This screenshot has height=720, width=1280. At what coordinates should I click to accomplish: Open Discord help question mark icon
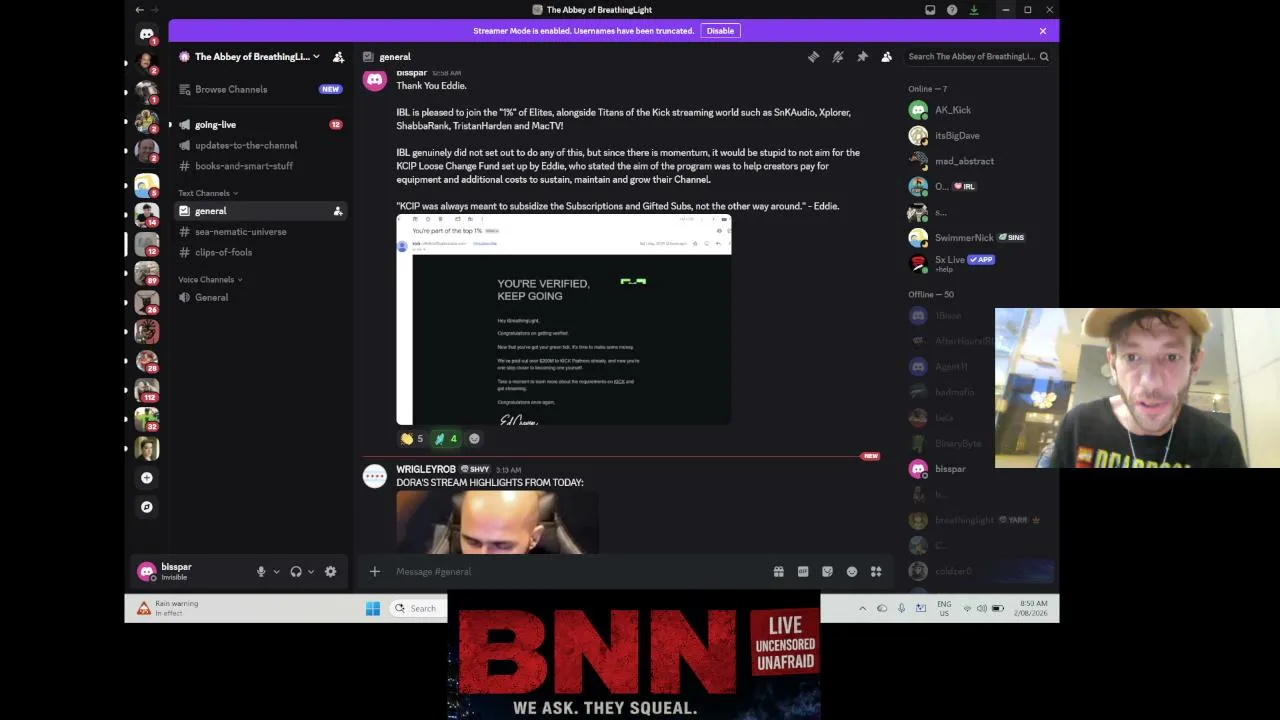(952, 10)
